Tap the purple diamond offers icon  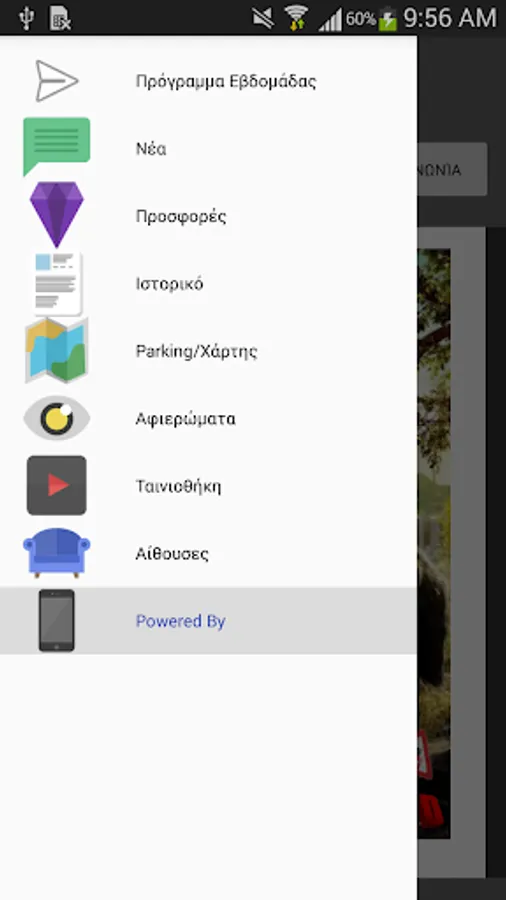[56, 215]
